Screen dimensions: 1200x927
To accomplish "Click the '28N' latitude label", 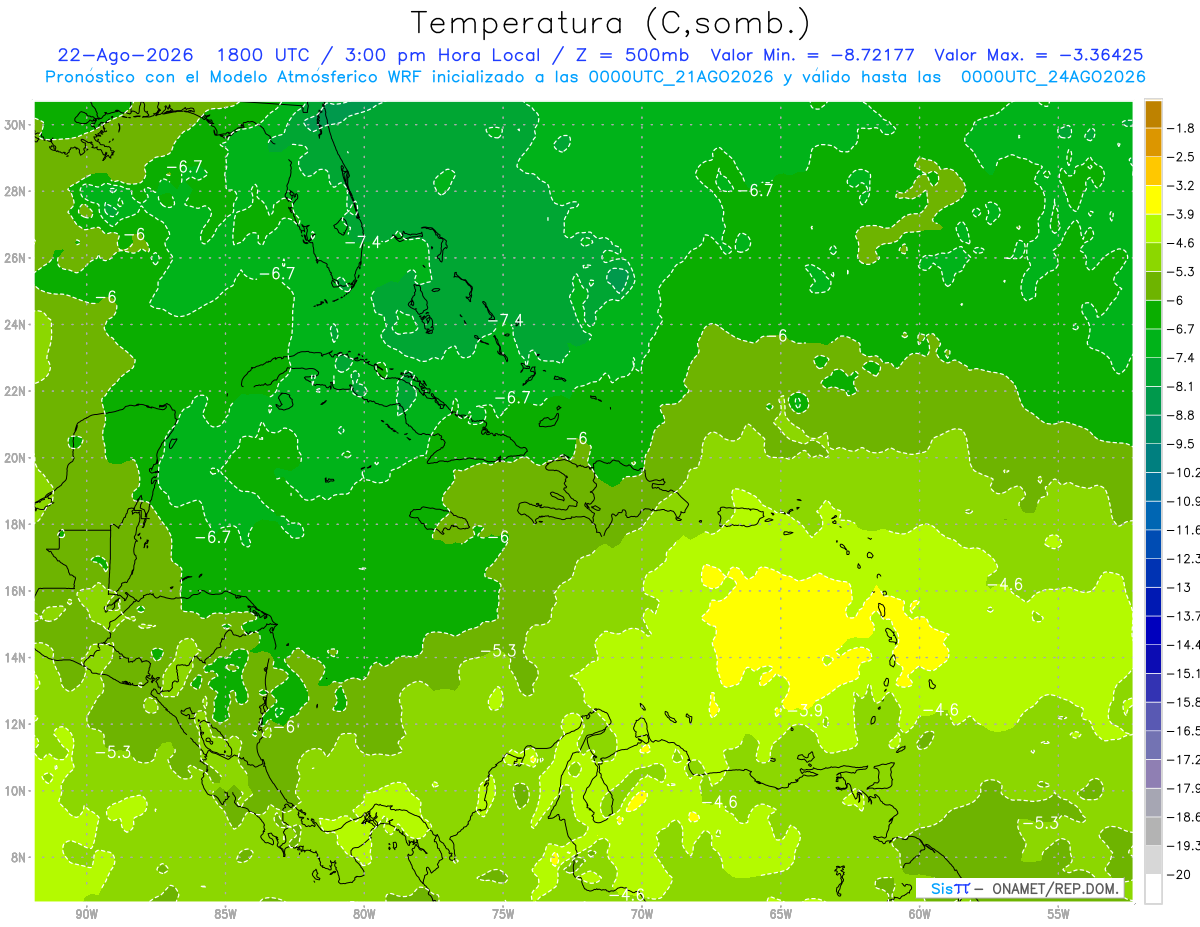I will pos(16,191).
